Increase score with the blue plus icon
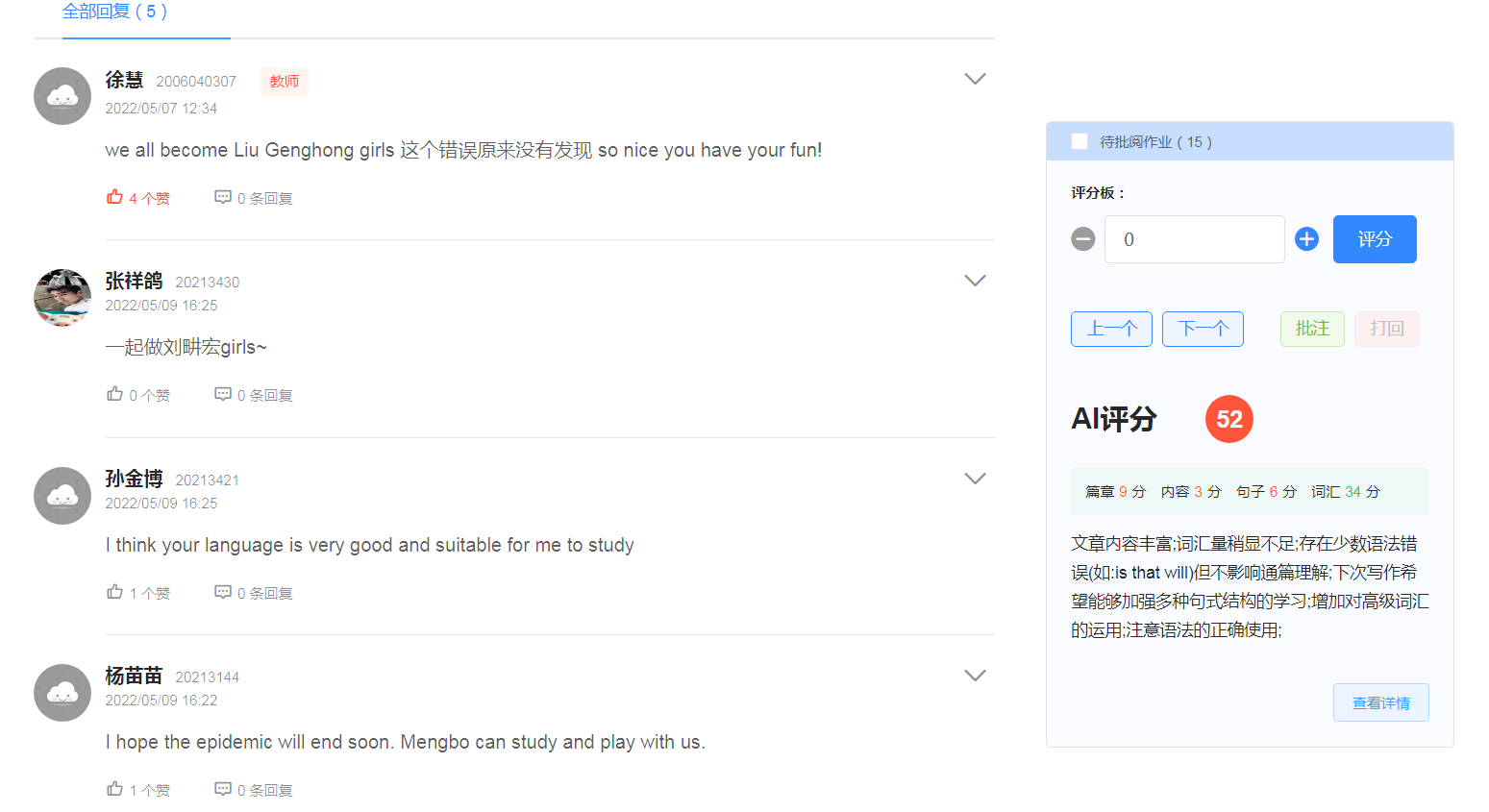 coord(1306,239)
